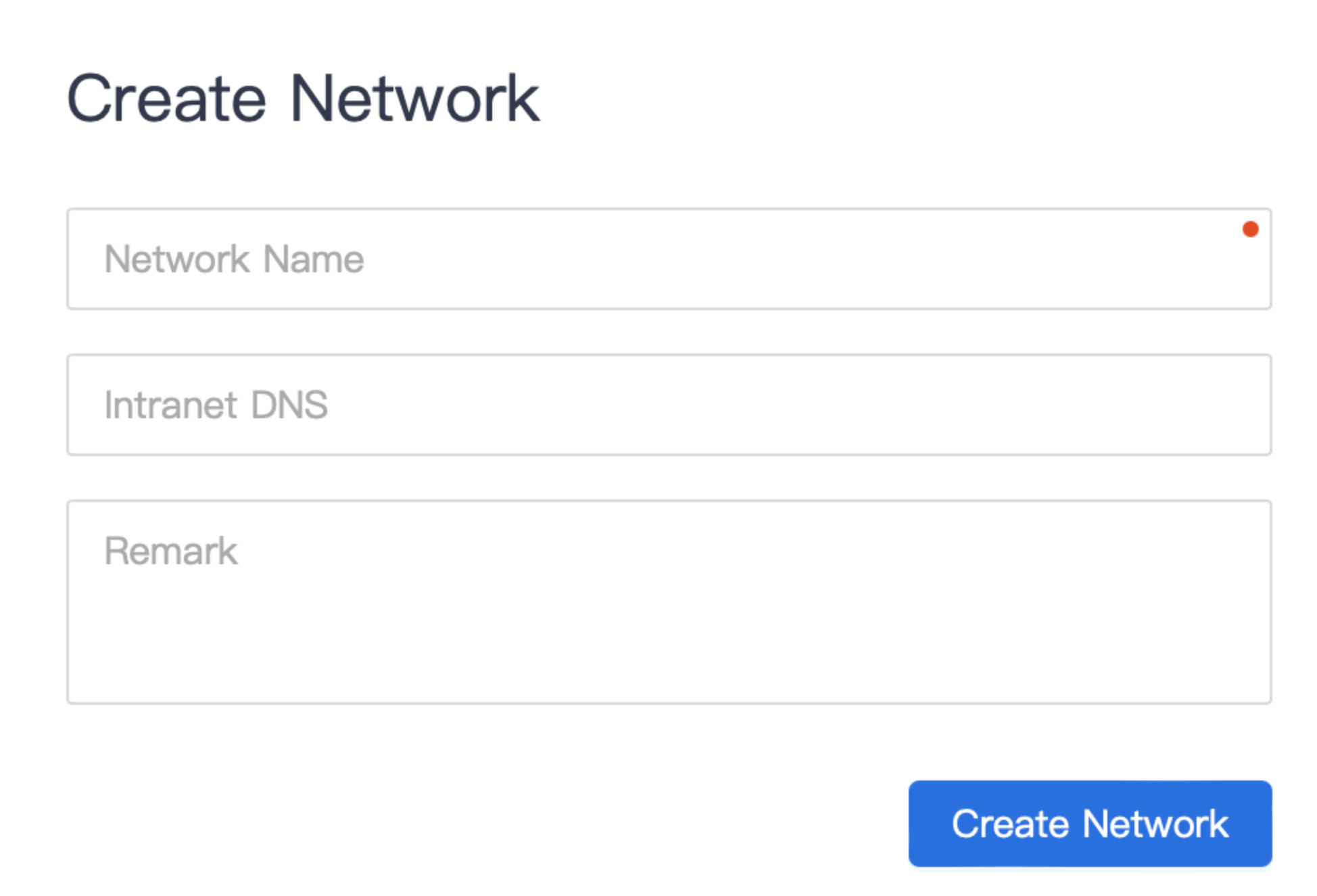
Task: Click the orange dot in Network Name field
Action: point(1250,230)
